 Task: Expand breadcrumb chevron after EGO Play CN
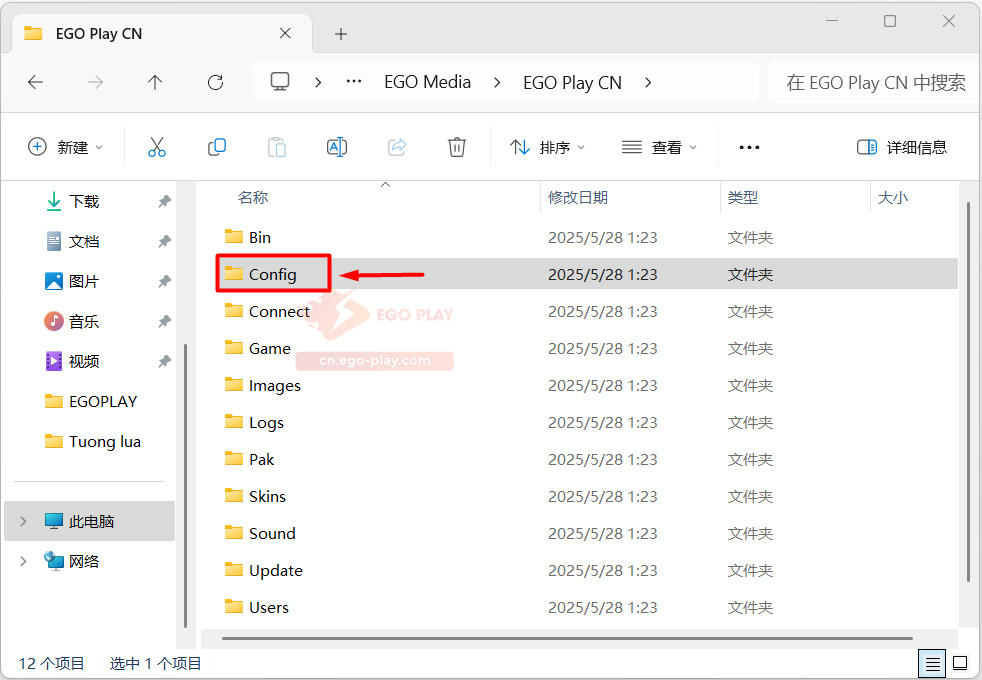[x=648, y=82]
